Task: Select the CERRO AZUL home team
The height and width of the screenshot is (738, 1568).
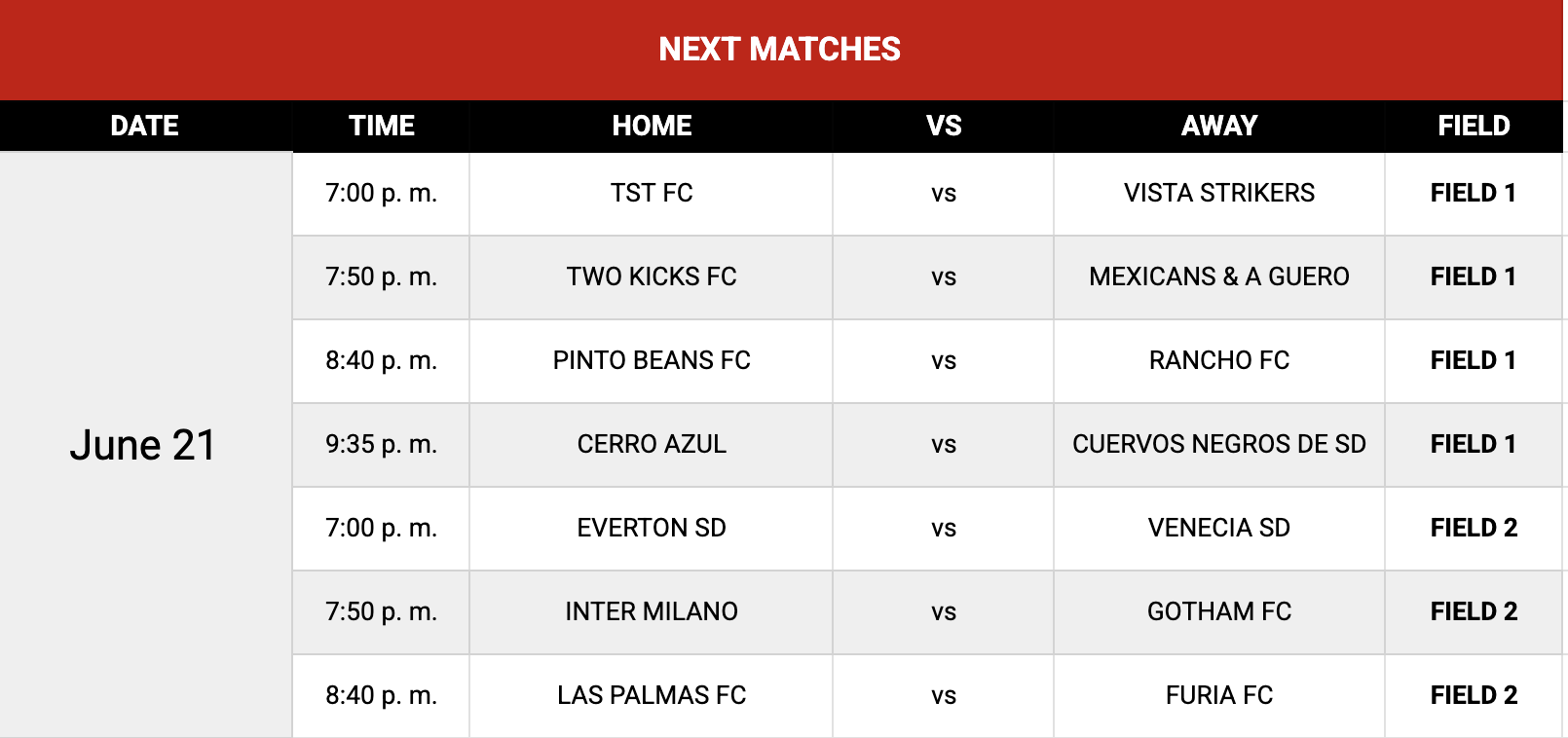Action: 652,444
